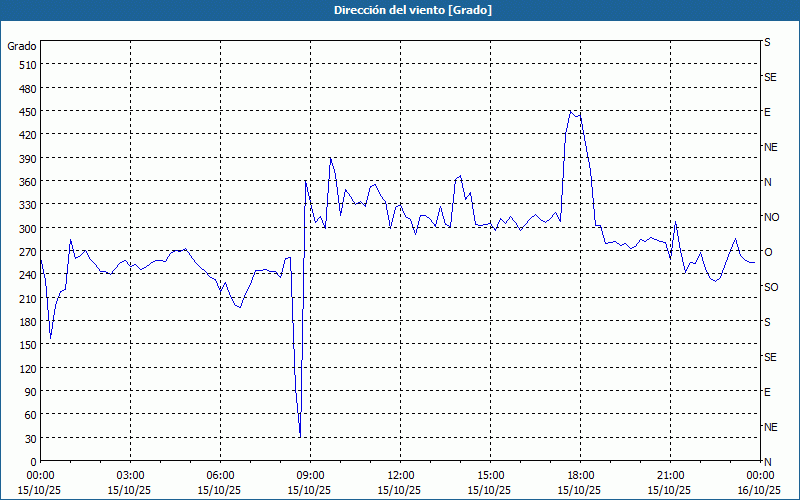This screenshot has width=800, height=500.
Task: Click the 180 degree axis label
Action: (28, 322)
